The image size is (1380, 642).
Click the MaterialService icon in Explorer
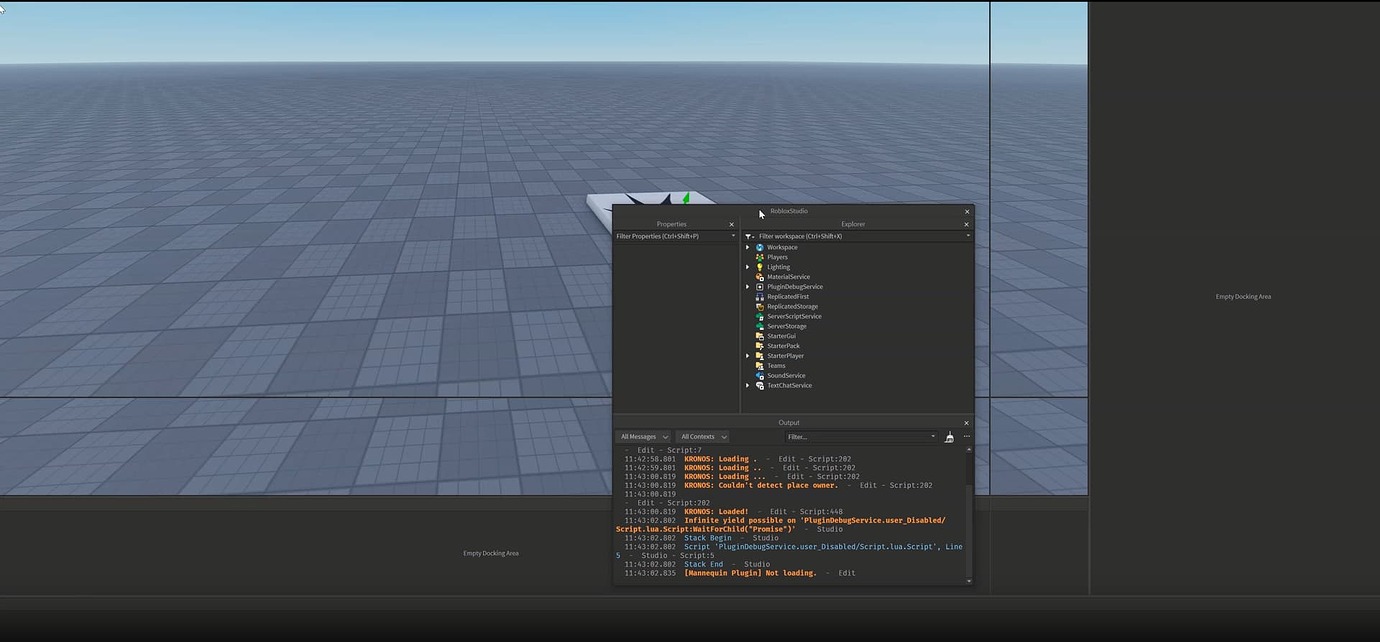click(760, 277)
